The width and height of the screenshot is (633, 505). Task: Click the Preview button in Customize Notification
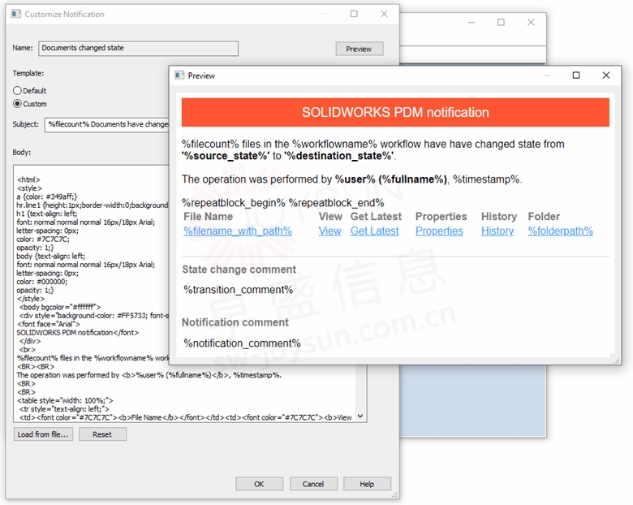359,49
